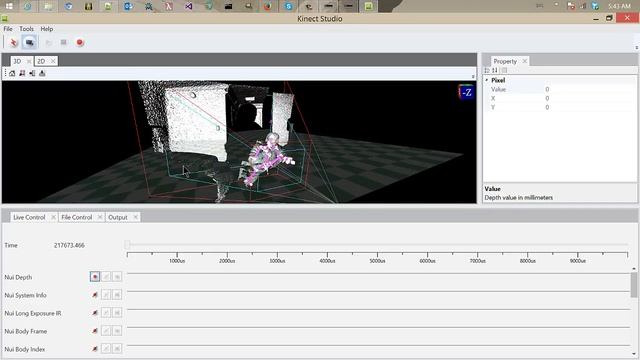Viewport: 640px width, 360px height.
Task: Click the -Z axis orientation cube
Action: tap(466, 92)
